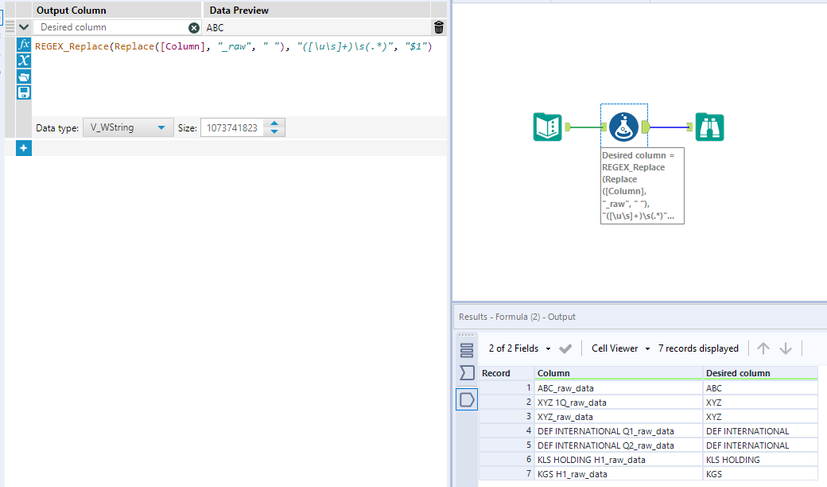Image resolution: width=827 pixels, height=487 pixels.
Task: Click the Formula tool input anchor
Action: (x=604, y=127)
